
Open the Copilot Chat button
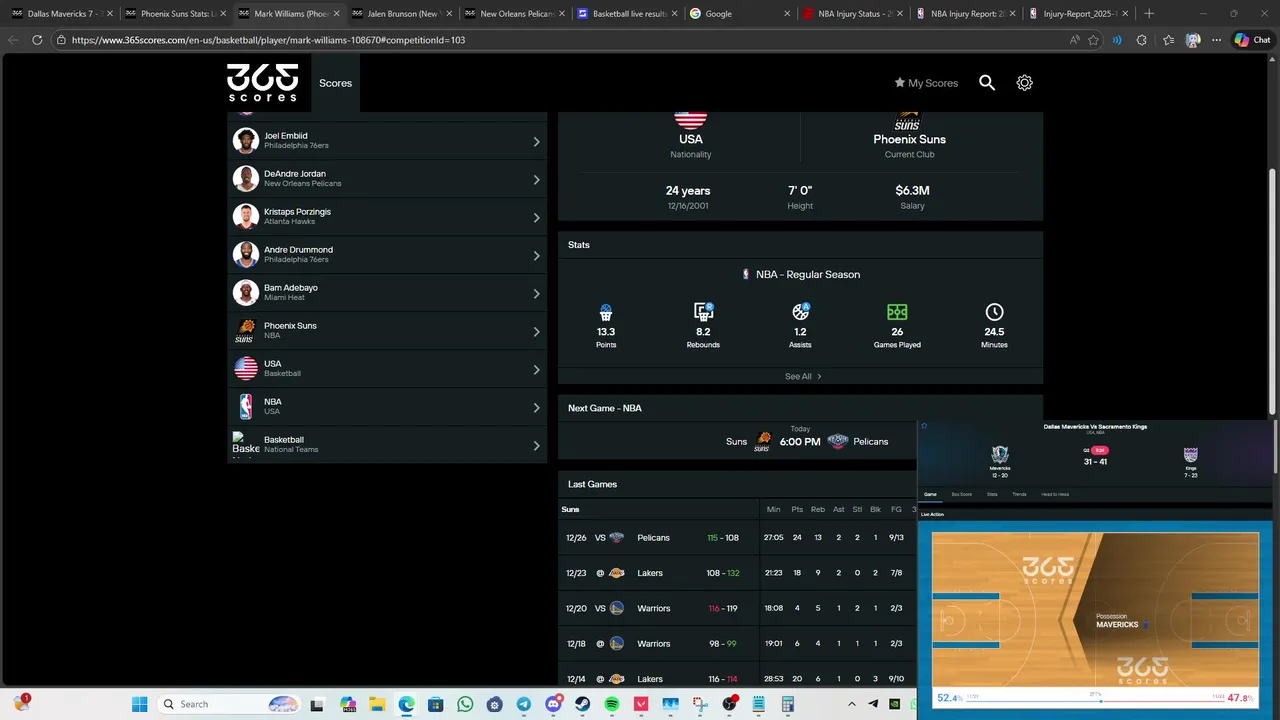point(1252,40)
